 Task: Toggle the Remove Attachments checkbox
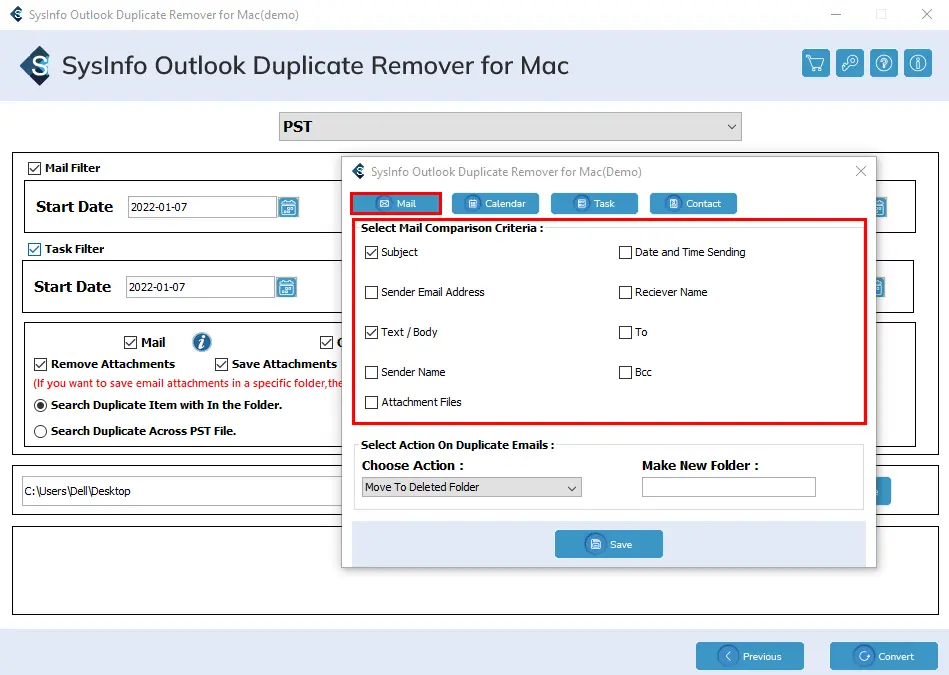(x=41, y=364)
